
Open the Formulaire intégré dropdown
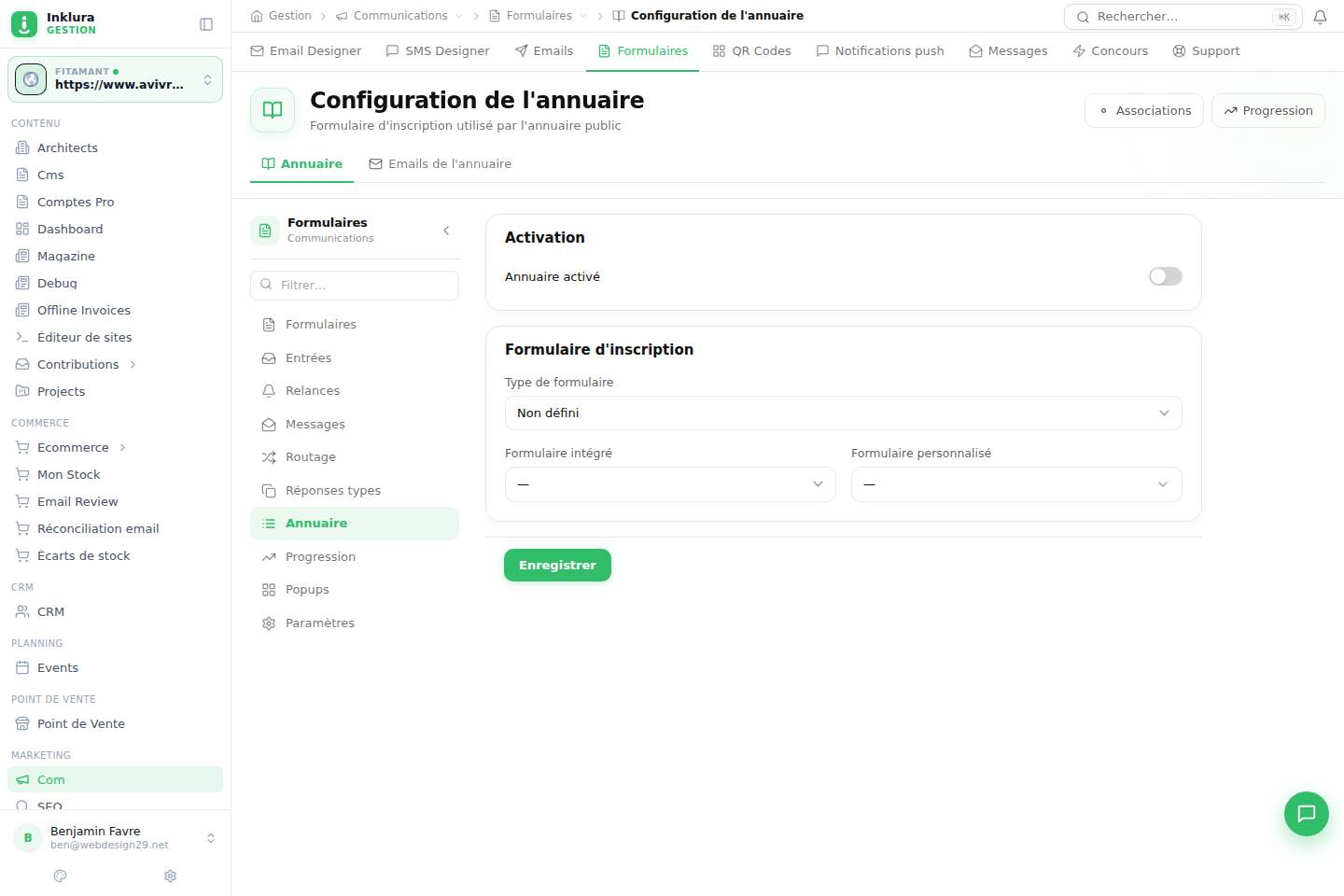[x=670, y=484]
